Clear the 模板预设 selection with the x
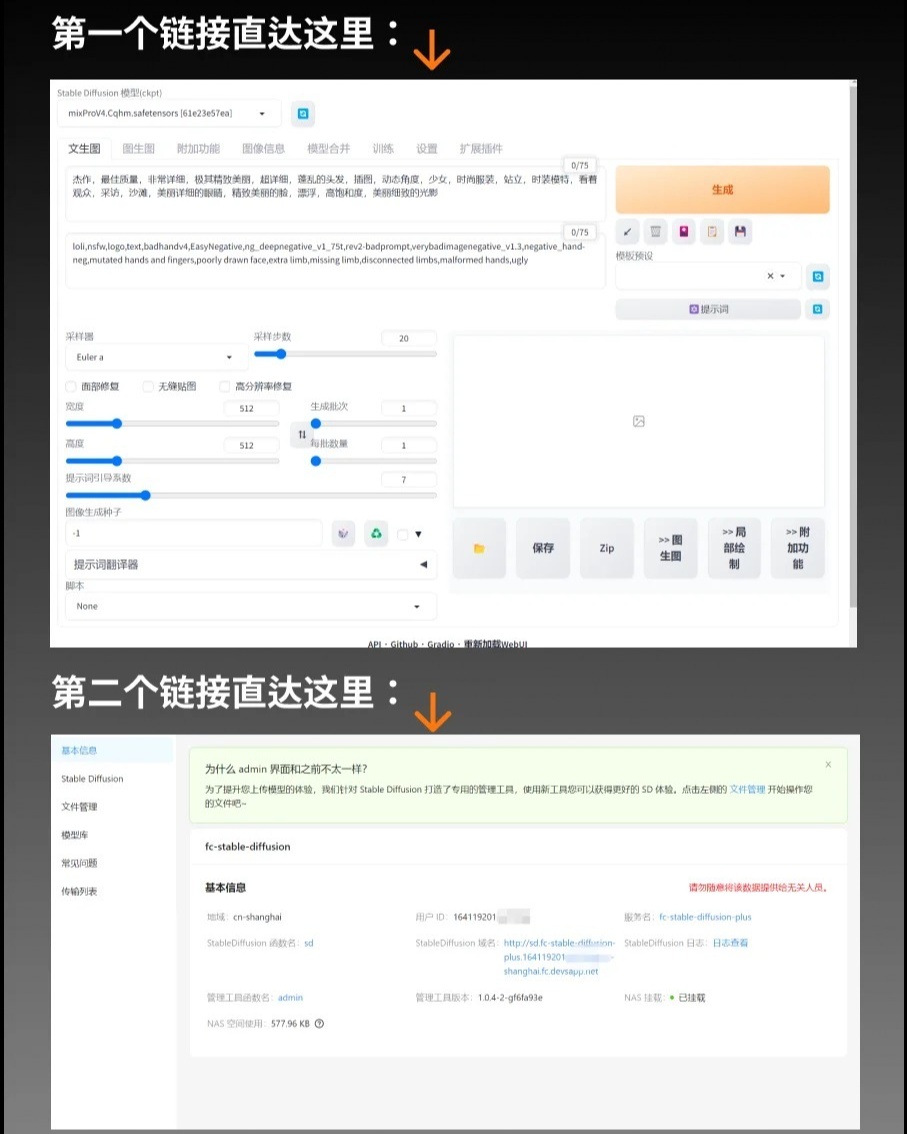 770,276
